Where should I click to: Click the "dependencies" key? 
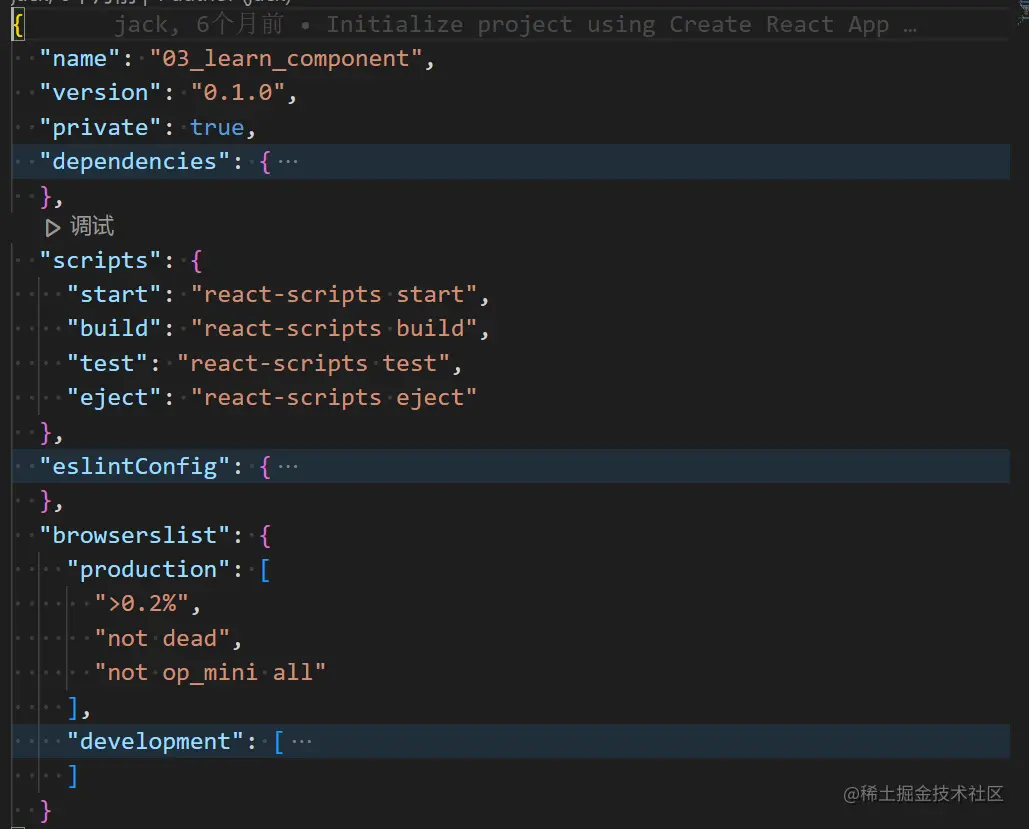(135, 161)
